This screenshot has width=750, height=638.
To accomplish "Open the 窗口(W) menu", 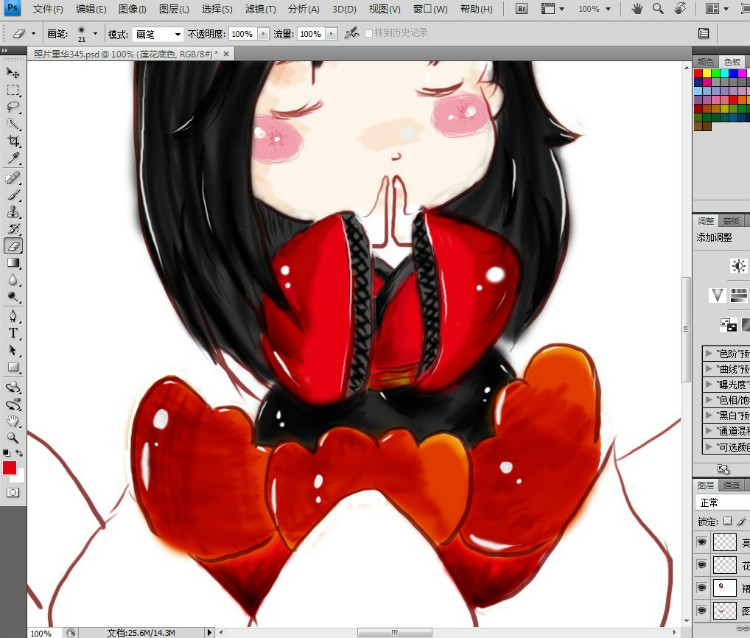I will click(430, 9).
